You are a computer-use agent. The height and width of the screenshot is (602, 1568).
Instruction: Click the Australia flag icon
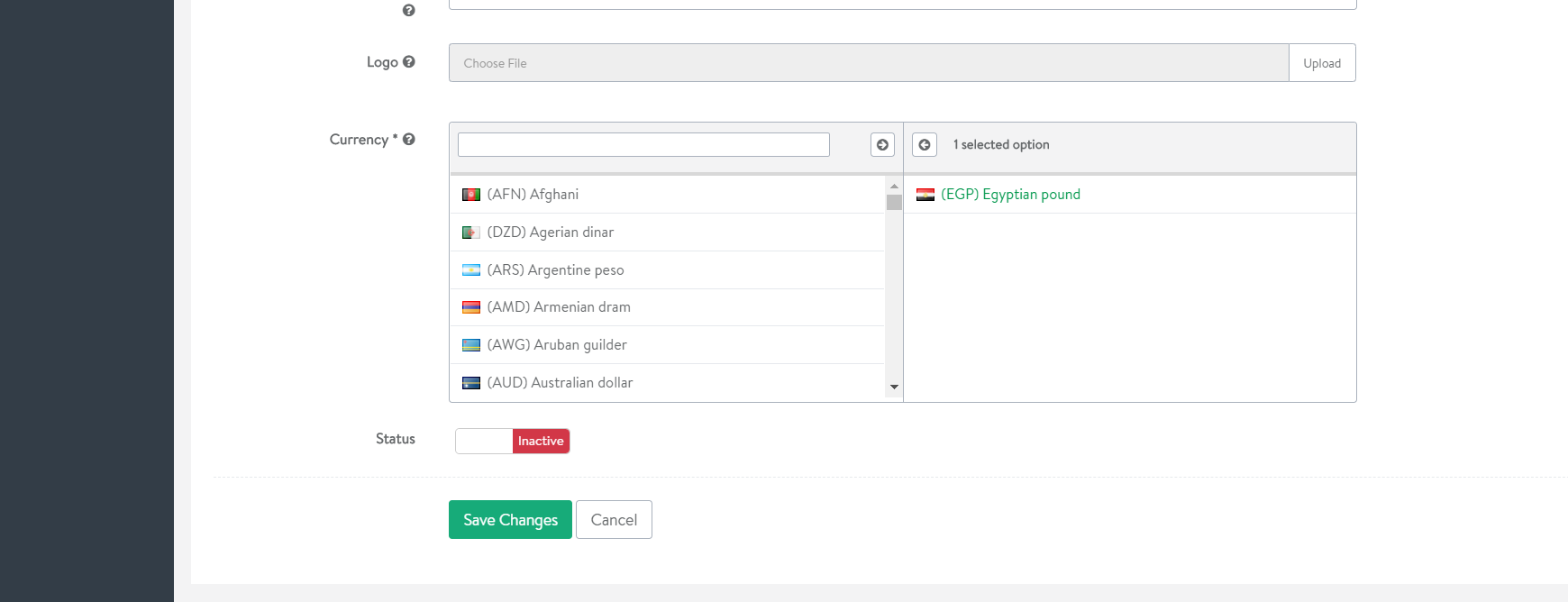point(471,383)
